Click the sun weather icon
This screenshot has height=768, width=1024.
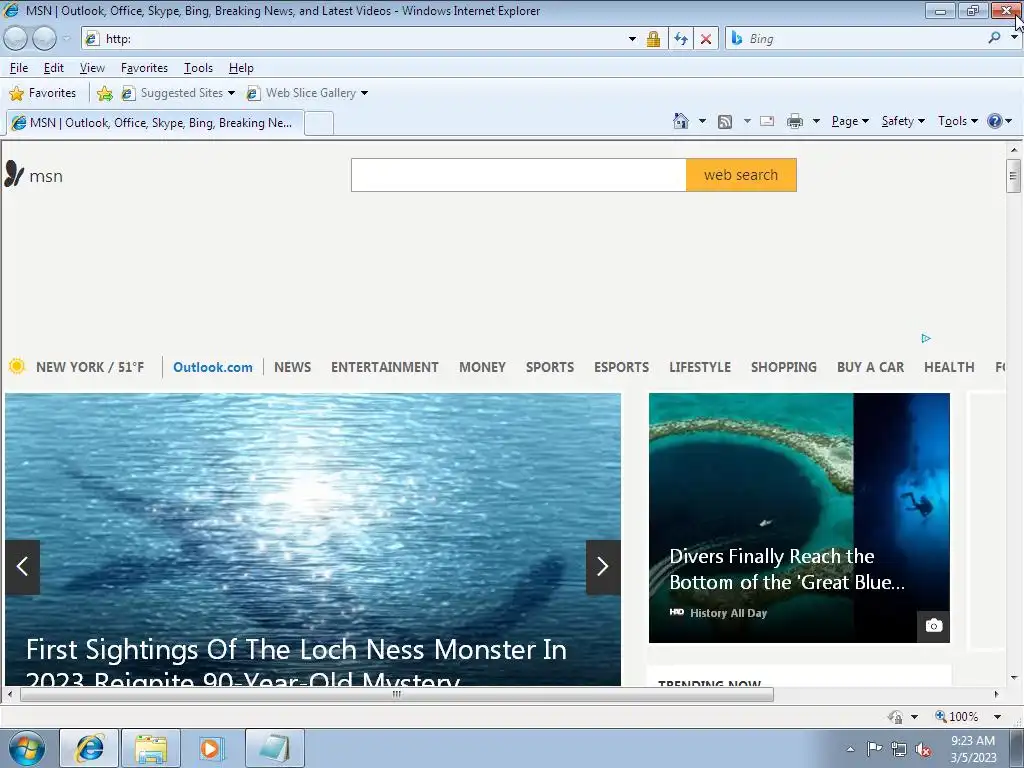(x=17, y=366)
